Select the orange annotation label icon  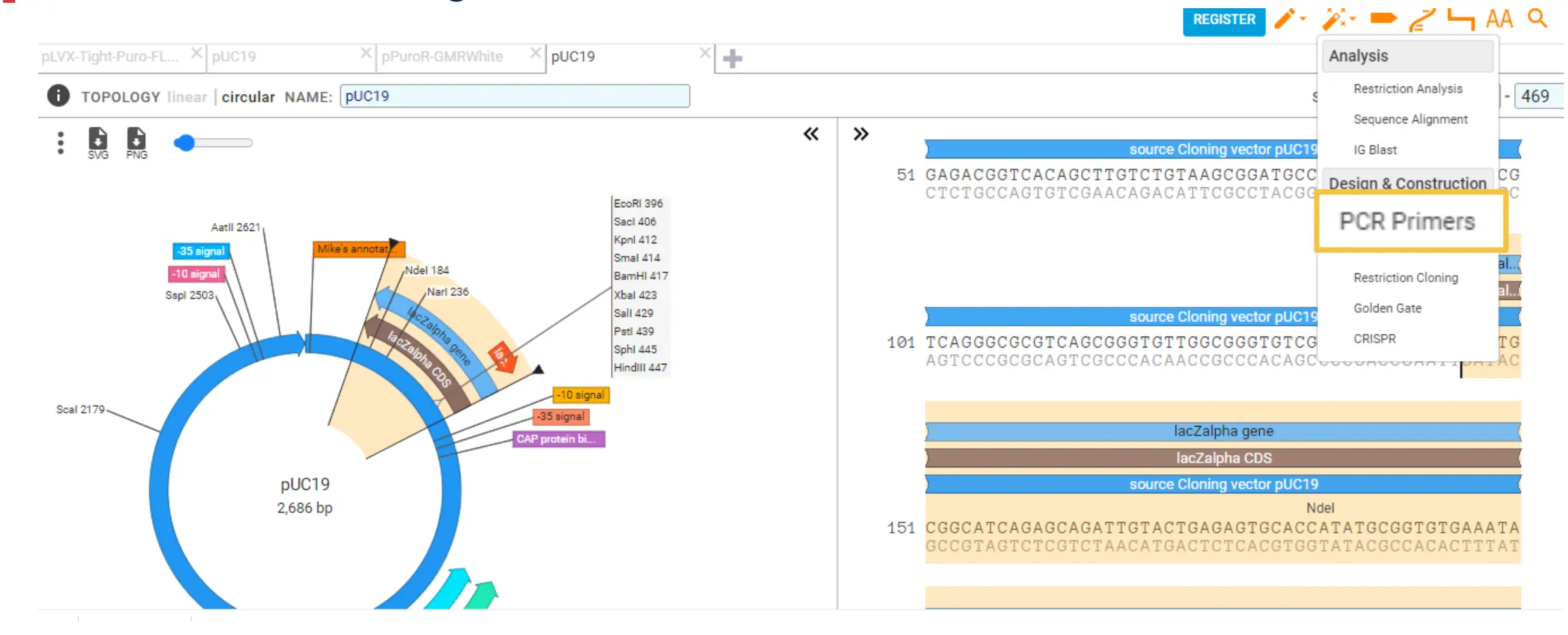pyautogui.click(x=1383, y=18)
